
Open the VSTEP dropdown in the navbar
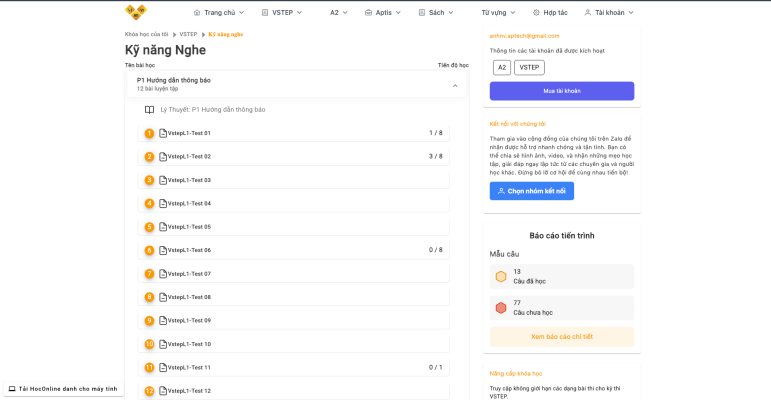pos(282,12)
